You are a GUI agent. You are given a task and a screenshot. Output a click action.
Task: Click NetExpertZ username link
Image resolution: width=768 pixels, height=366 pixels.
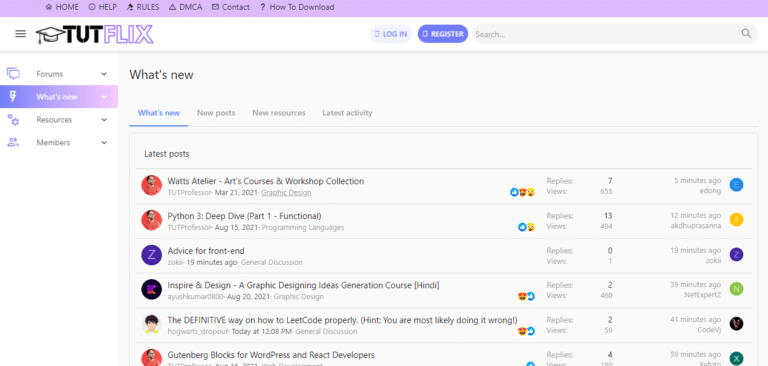(702, 295)
